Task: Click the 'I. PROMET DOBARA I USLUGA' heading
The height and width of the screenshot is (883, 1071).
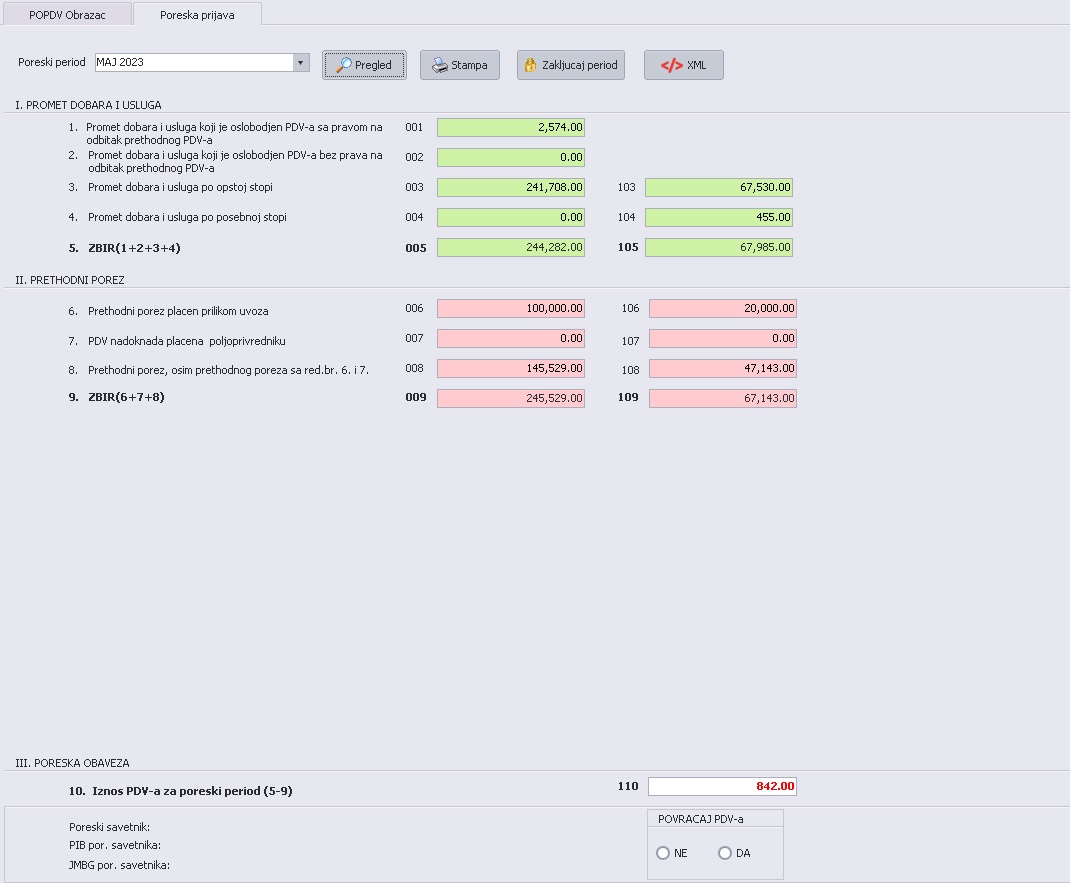Action: pos(88,105)
